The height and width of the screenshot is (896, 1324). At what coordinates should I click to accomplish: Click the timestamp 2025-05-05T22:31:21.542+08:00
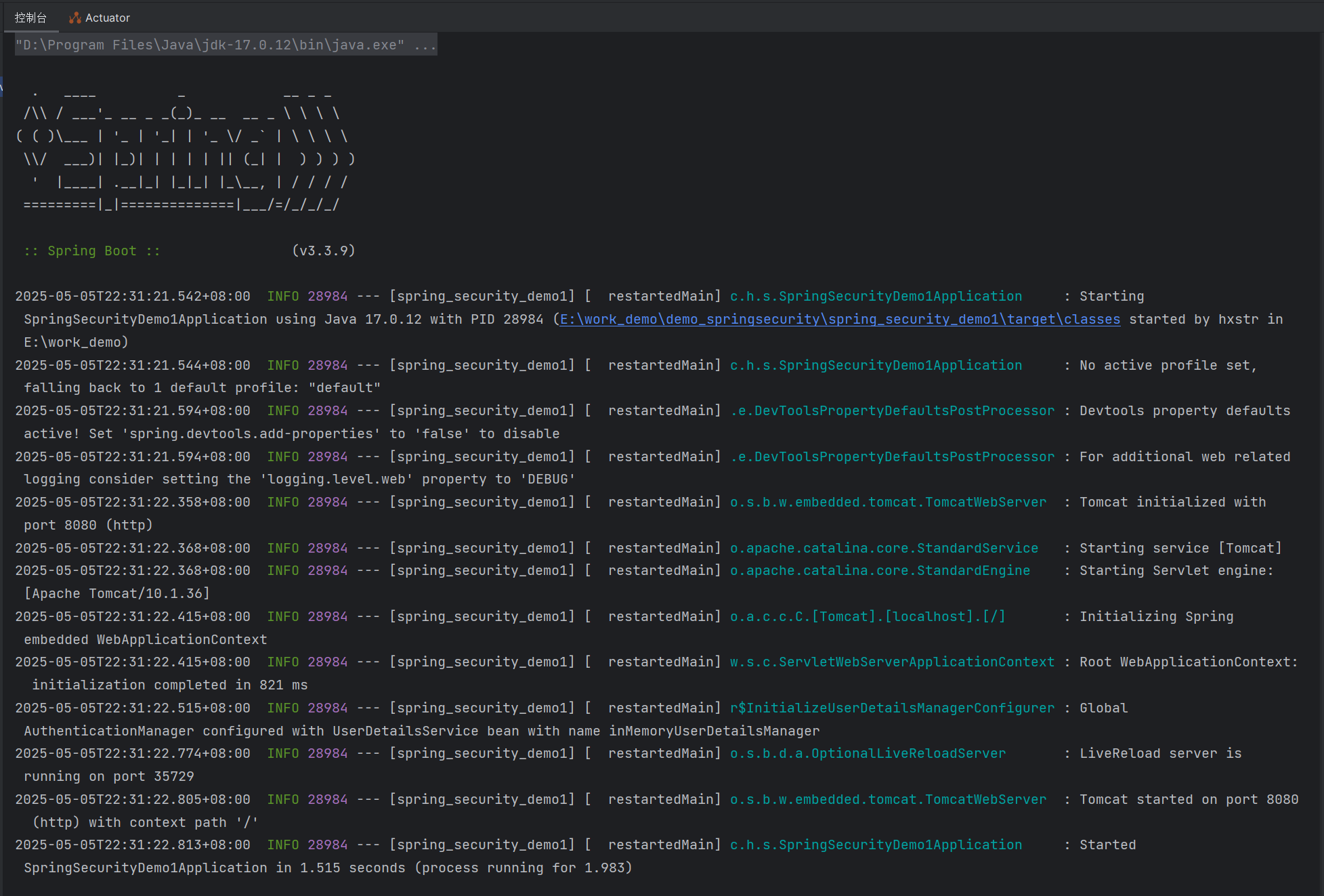[x=133, y=296]
